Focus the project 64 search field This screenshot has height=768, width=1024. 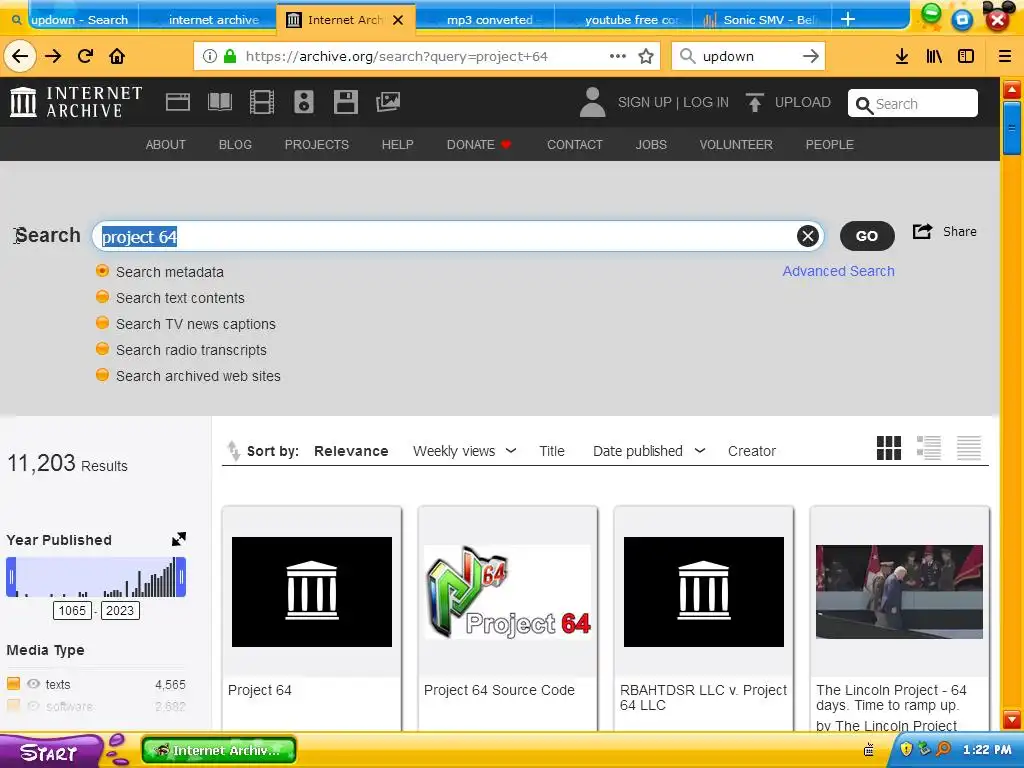pos(457,236)
